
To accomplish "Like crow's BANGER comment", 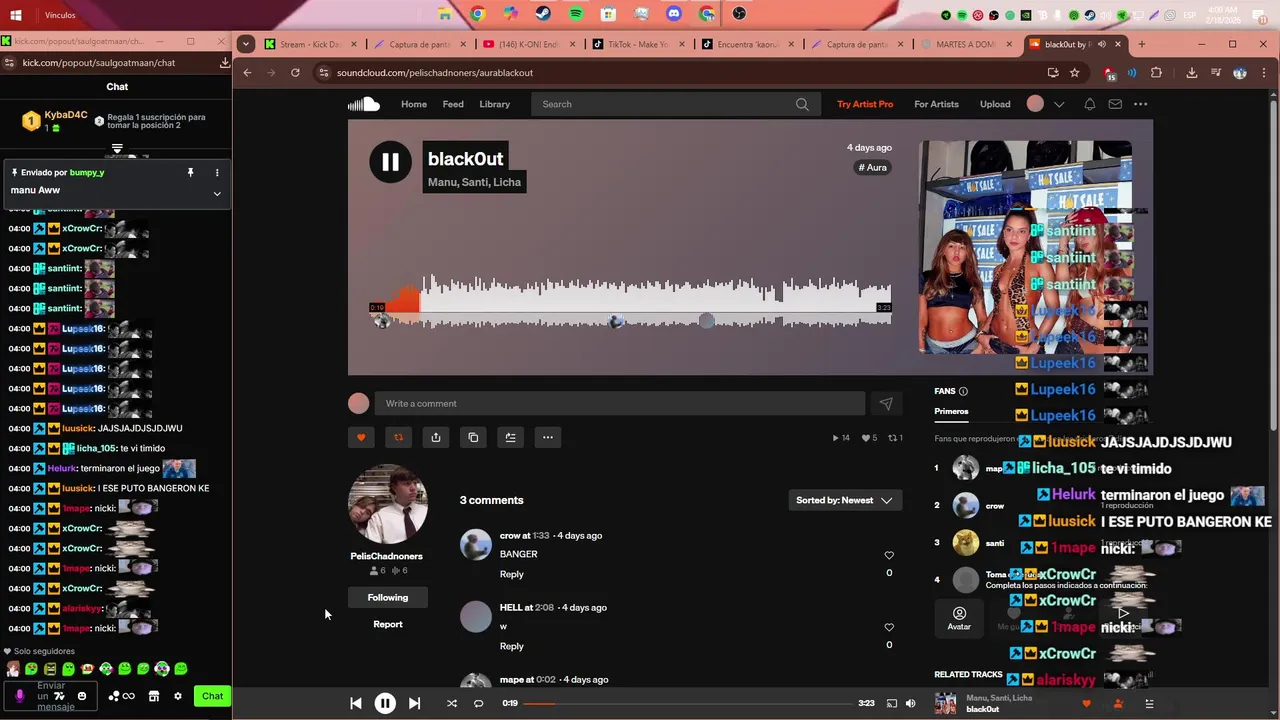I will [889, 555].
